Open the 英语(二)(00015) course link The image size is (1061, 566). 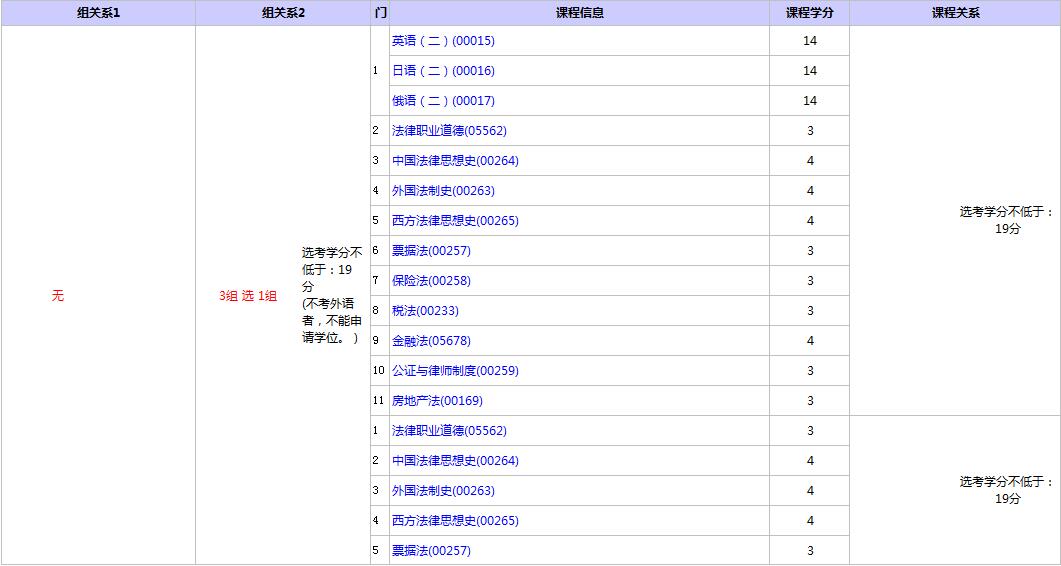(443, 41)
